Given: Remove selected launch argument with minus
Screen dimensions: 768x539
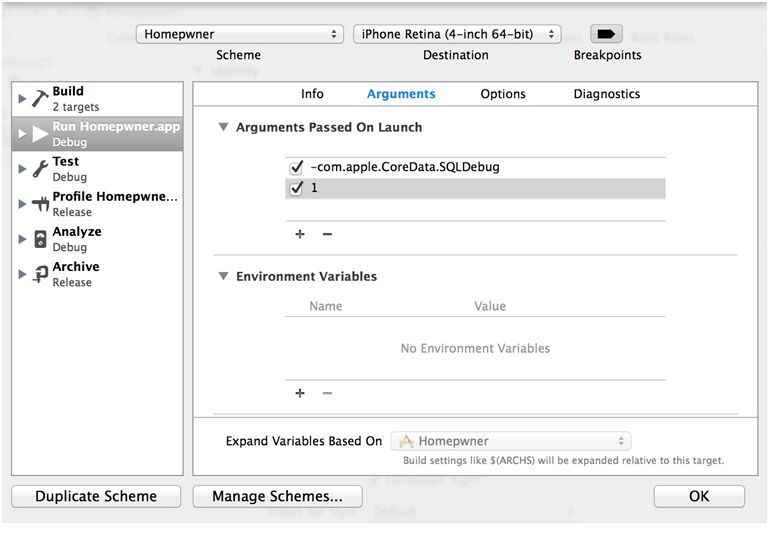Looking at the screenshot, I should 327,234.
